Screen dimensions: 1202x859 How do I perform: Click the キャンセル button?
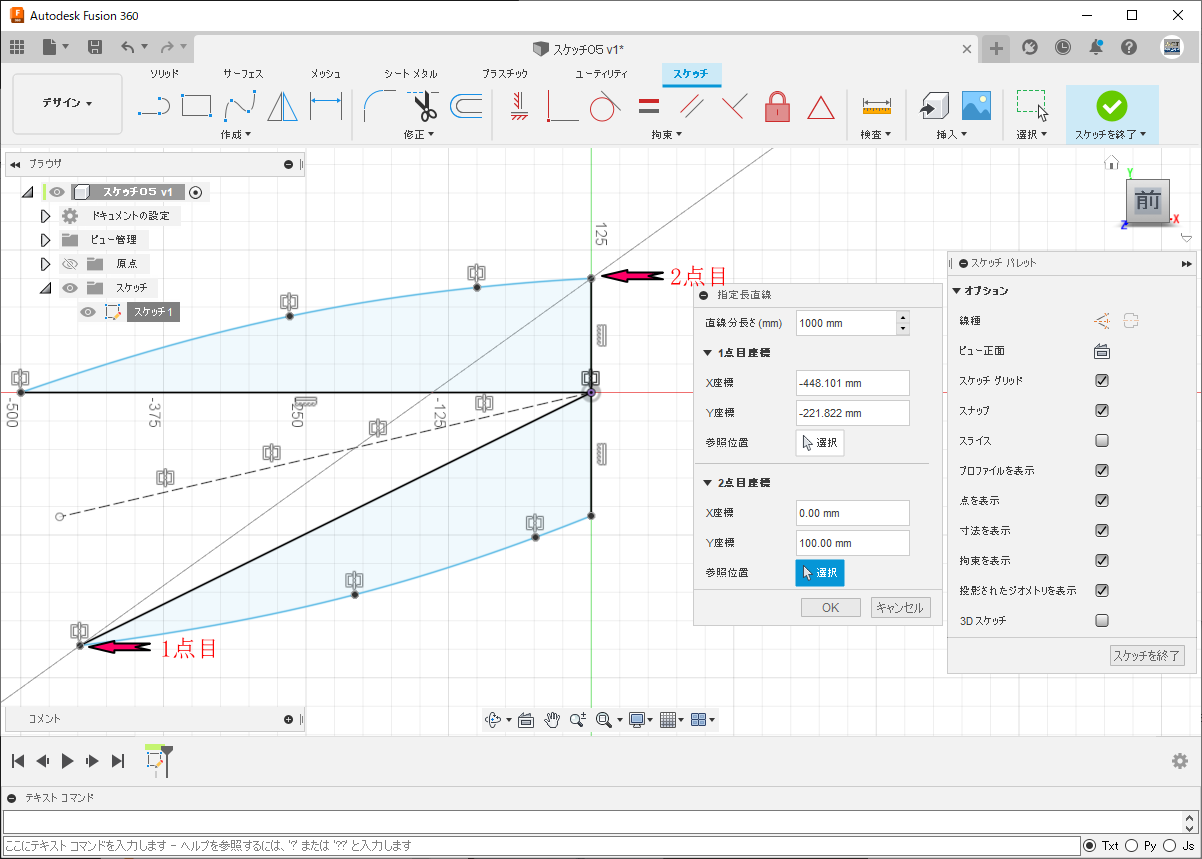click(x=901, y=607)
